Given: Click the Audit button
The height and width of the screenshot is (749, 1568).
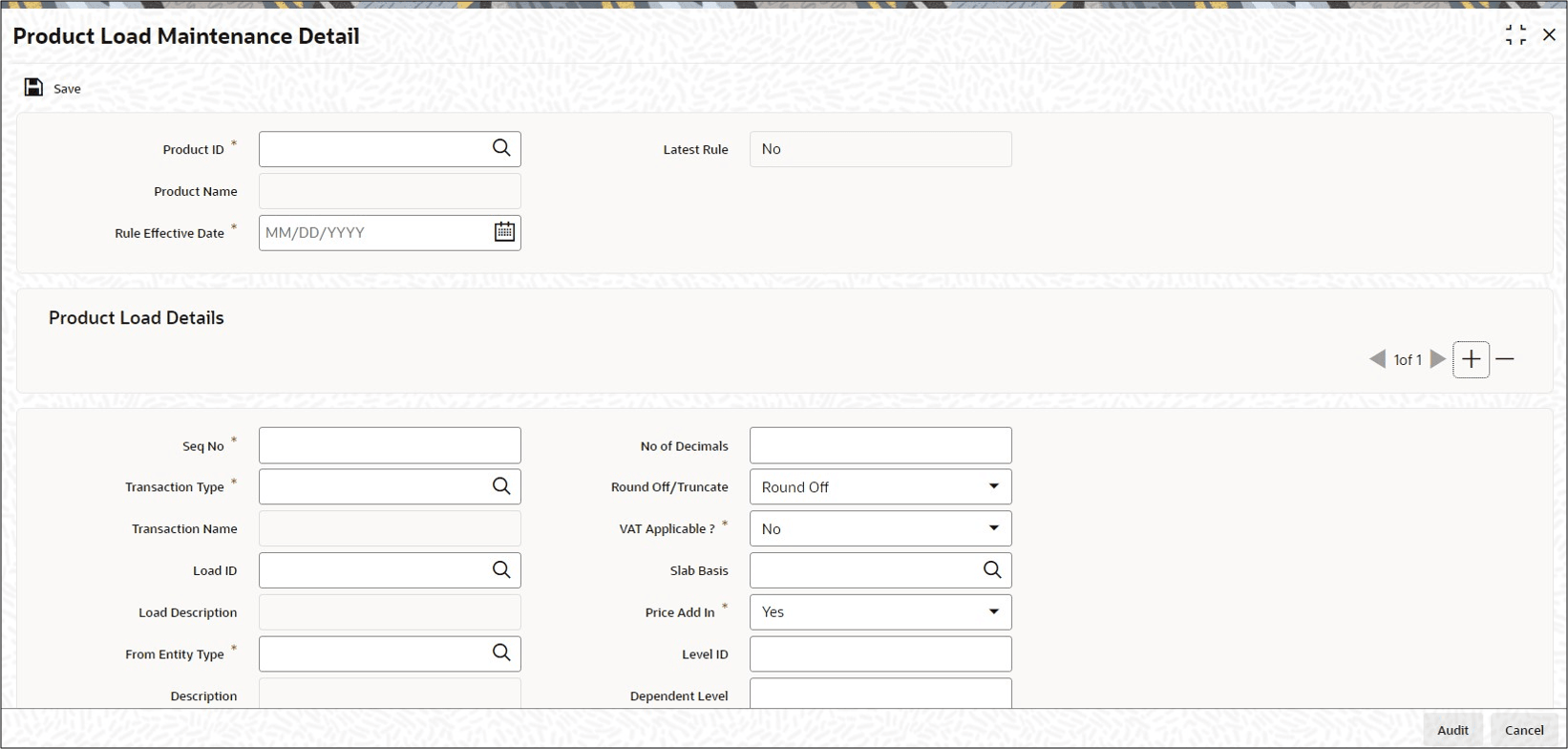Looking at the screenshot, I should (x=1452, y=730).
